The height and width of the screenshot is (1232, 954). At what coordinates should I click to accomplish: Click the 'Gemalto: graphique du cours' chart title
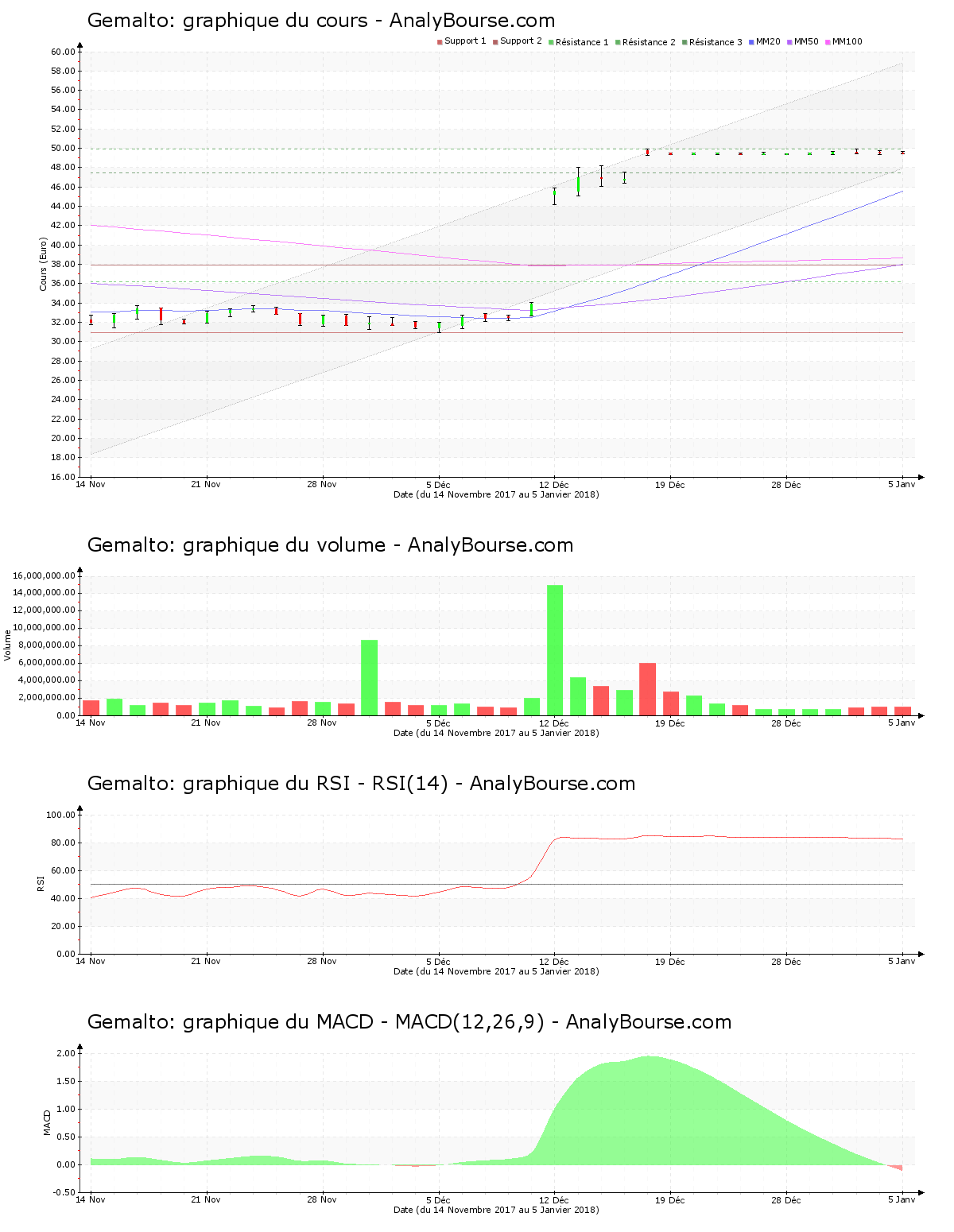click(x=227, y=21)
